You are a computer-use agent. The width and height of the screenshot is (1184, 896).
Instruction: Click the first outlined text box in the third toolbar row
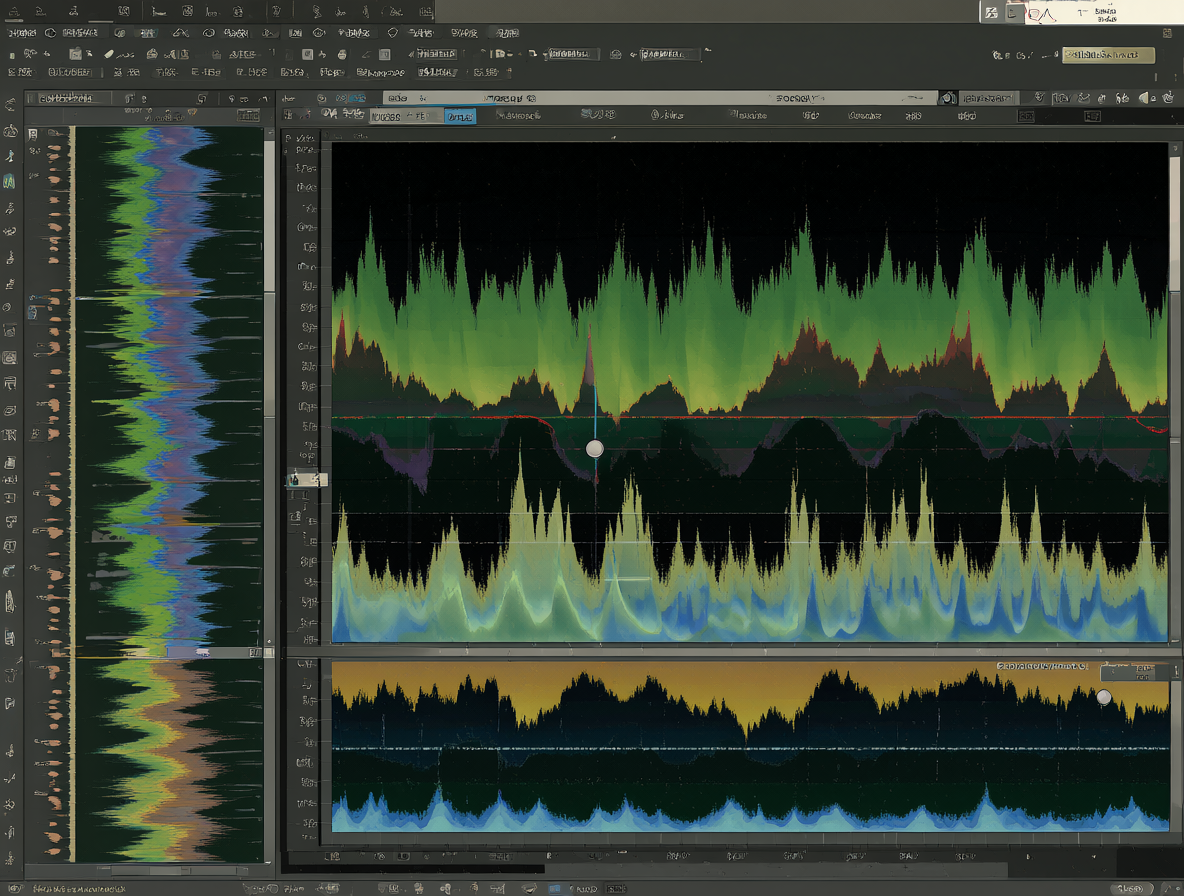tap(436, 54)
